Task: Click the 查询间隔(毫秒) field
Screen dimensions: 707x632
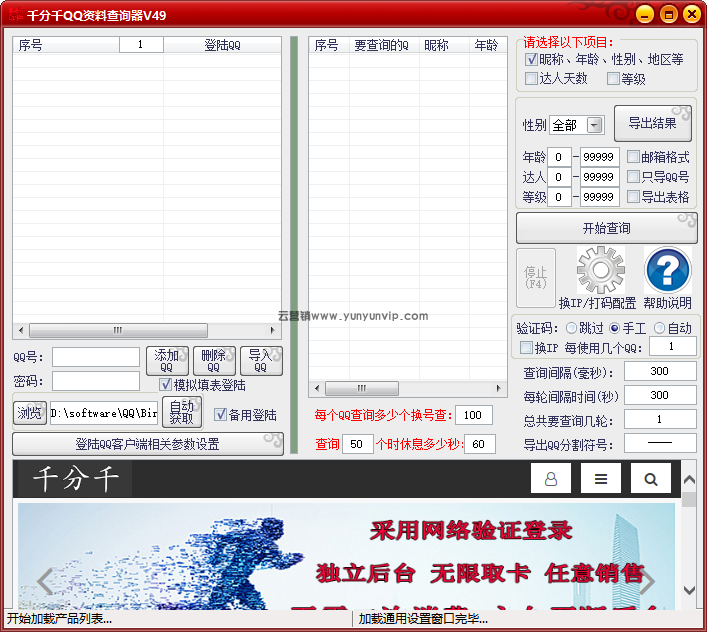Action: pos(660,371)
